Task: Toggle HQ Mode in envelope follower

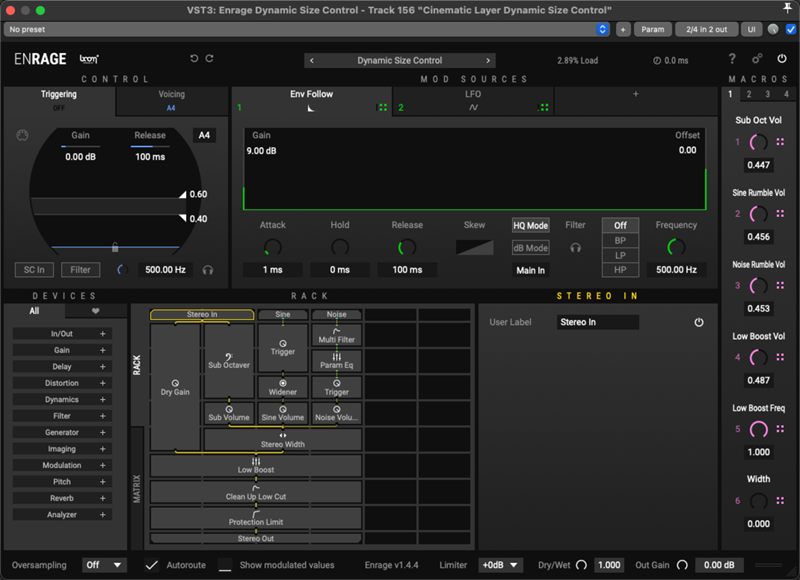Action: [x=530, y=226]
